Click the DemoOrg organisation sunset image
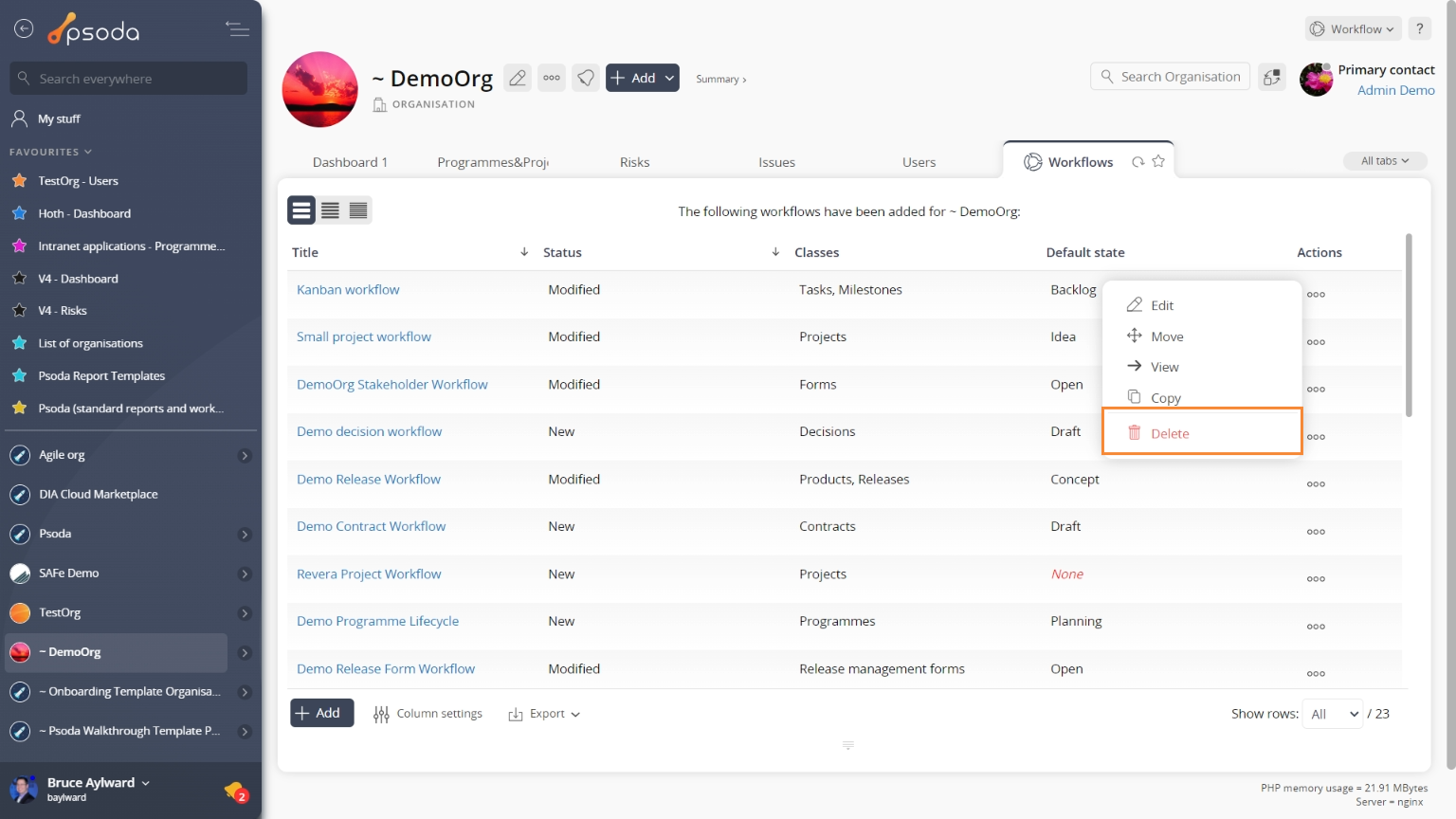Screen dimensions: 1456x819 point(320,89)
